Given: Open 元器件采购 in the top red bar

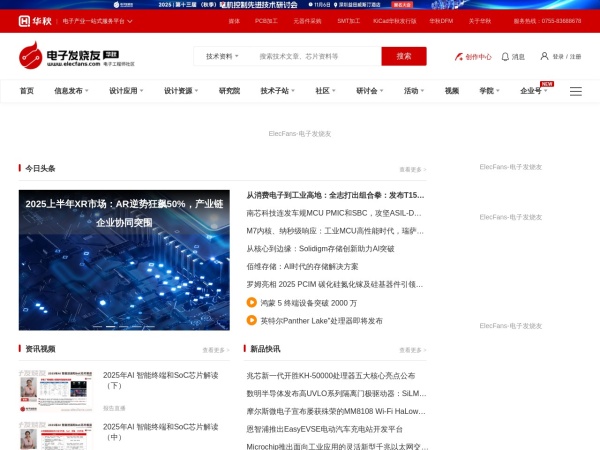Looking at the screenshot, I should 307,21.
